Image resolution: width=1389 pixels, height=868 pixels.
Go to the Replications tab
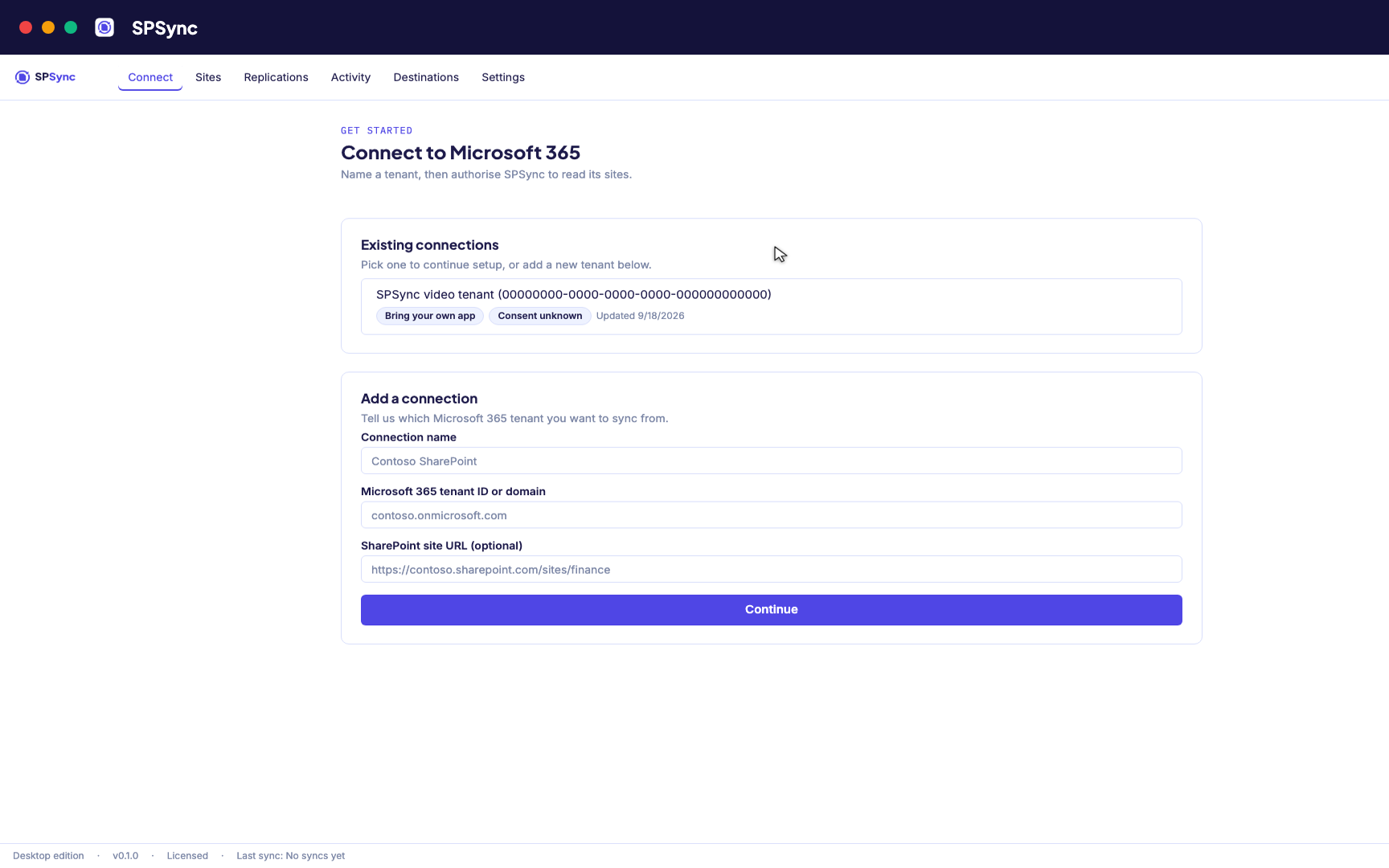276,77
